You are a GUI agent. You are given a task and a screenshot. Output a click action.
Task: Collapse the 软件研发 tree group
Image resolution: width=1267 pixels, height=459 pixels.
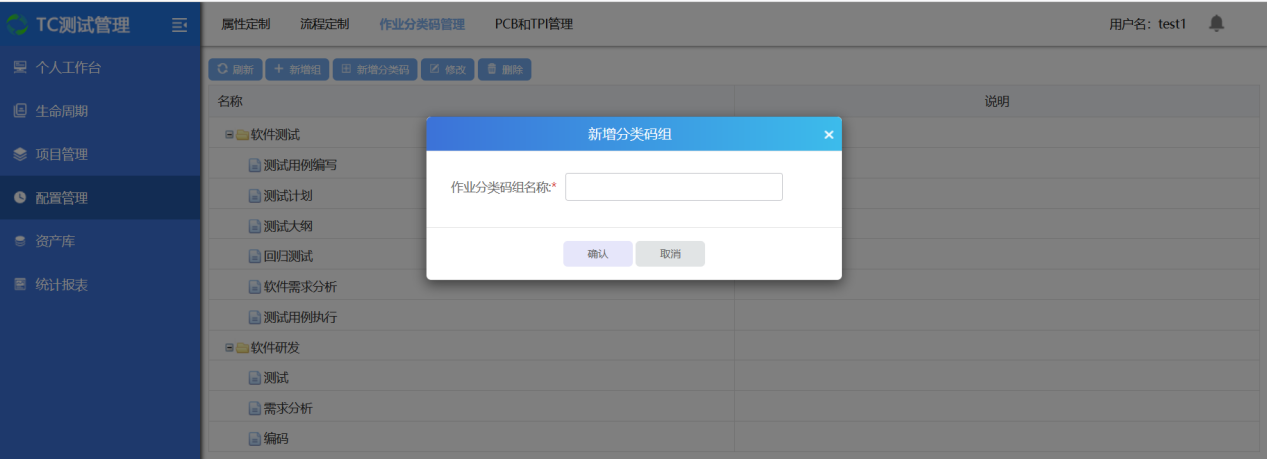(229, 348)
